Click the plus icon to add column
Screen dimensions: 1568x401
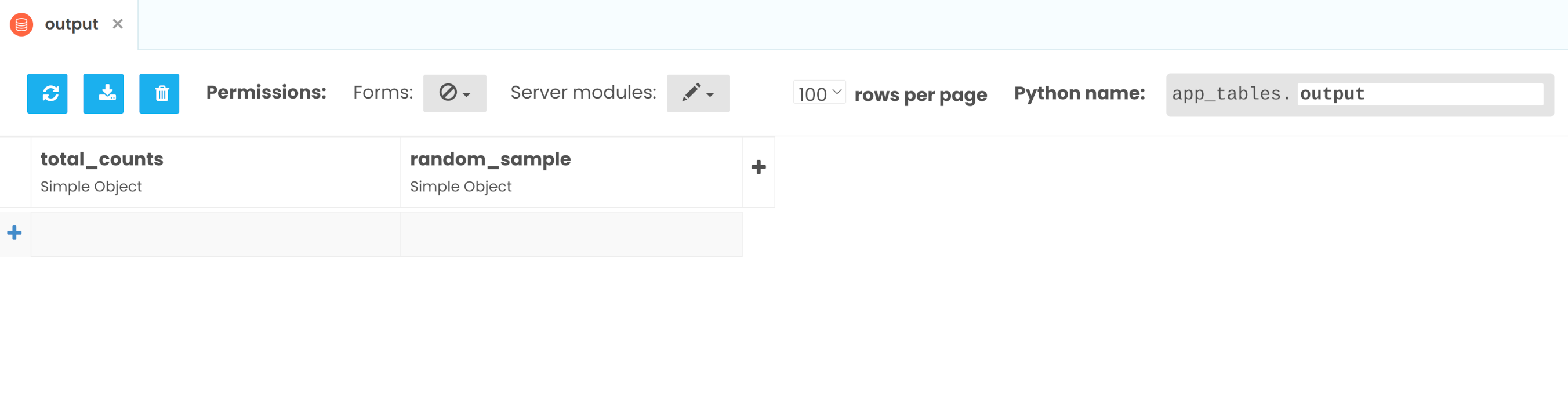pyautogui.click(x=758, y=167)
